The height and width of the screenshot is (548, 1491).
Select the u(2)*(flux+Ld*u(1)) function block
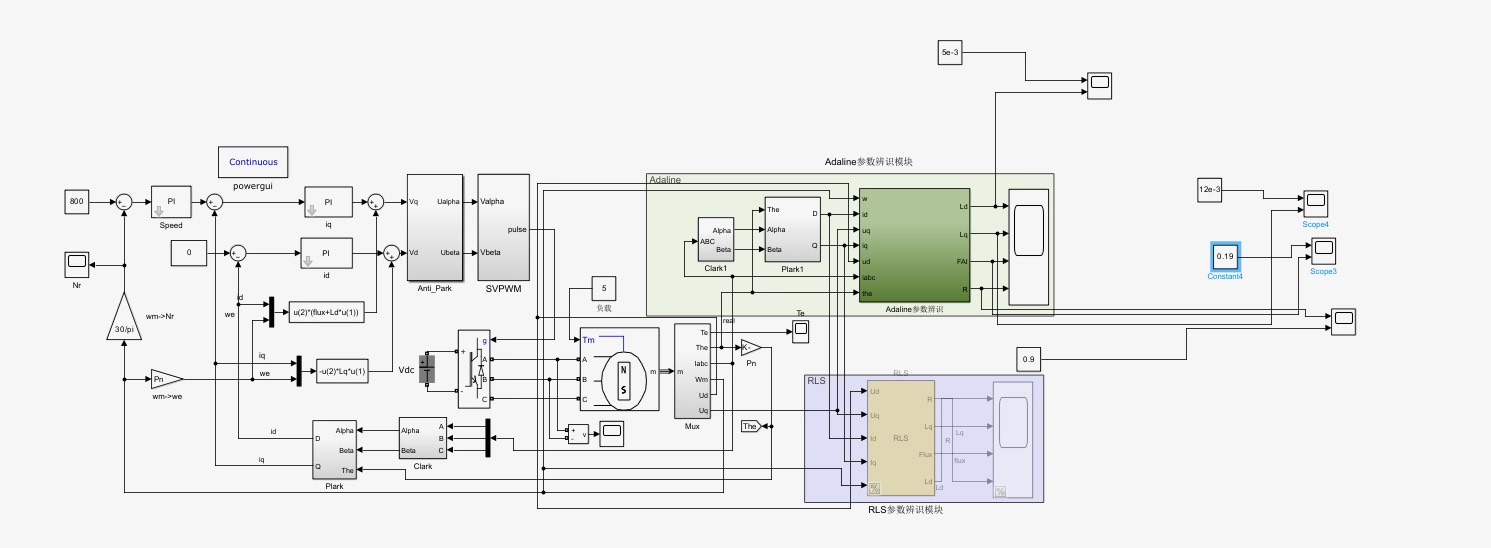coord(326,313)
